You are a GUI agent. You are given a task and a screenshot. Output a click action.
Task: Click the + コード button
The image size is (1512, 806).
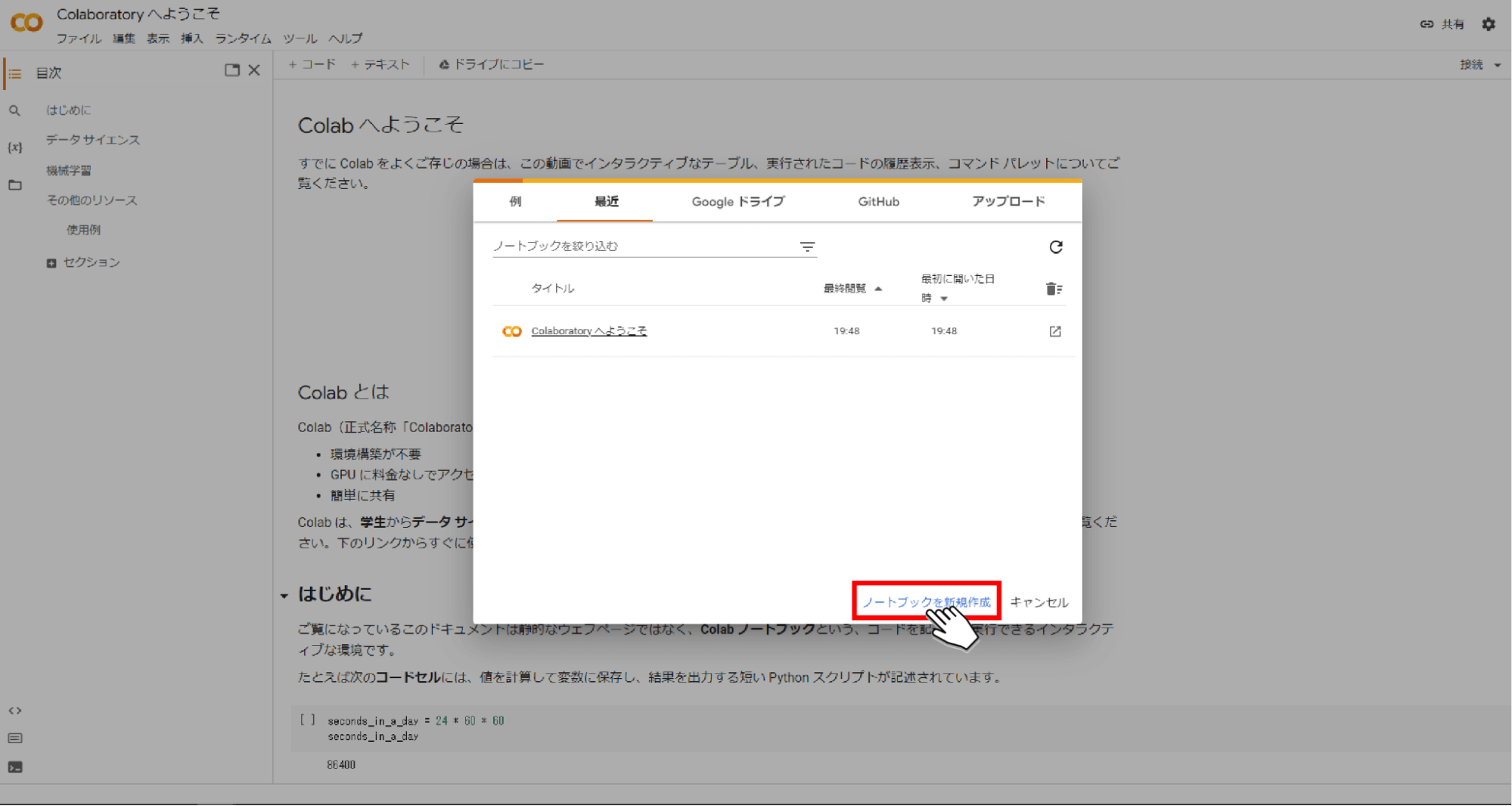312,64
